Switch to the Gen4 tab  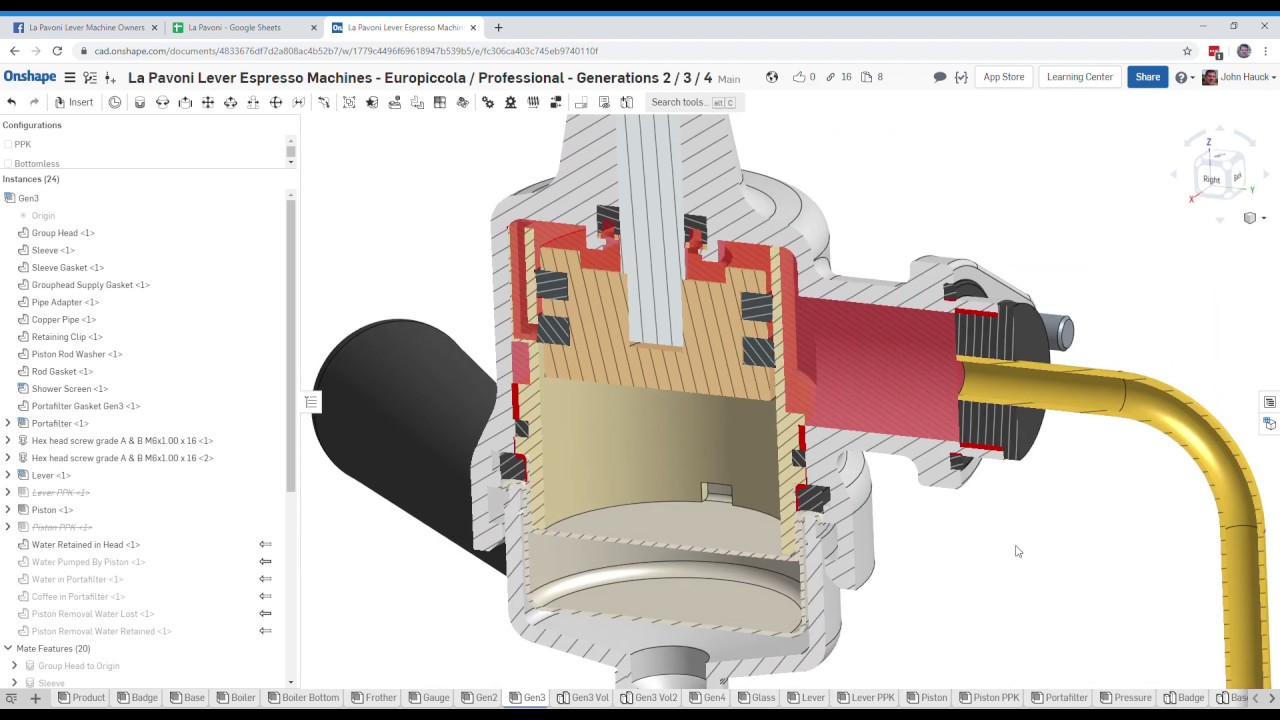[x=708, y=698]
